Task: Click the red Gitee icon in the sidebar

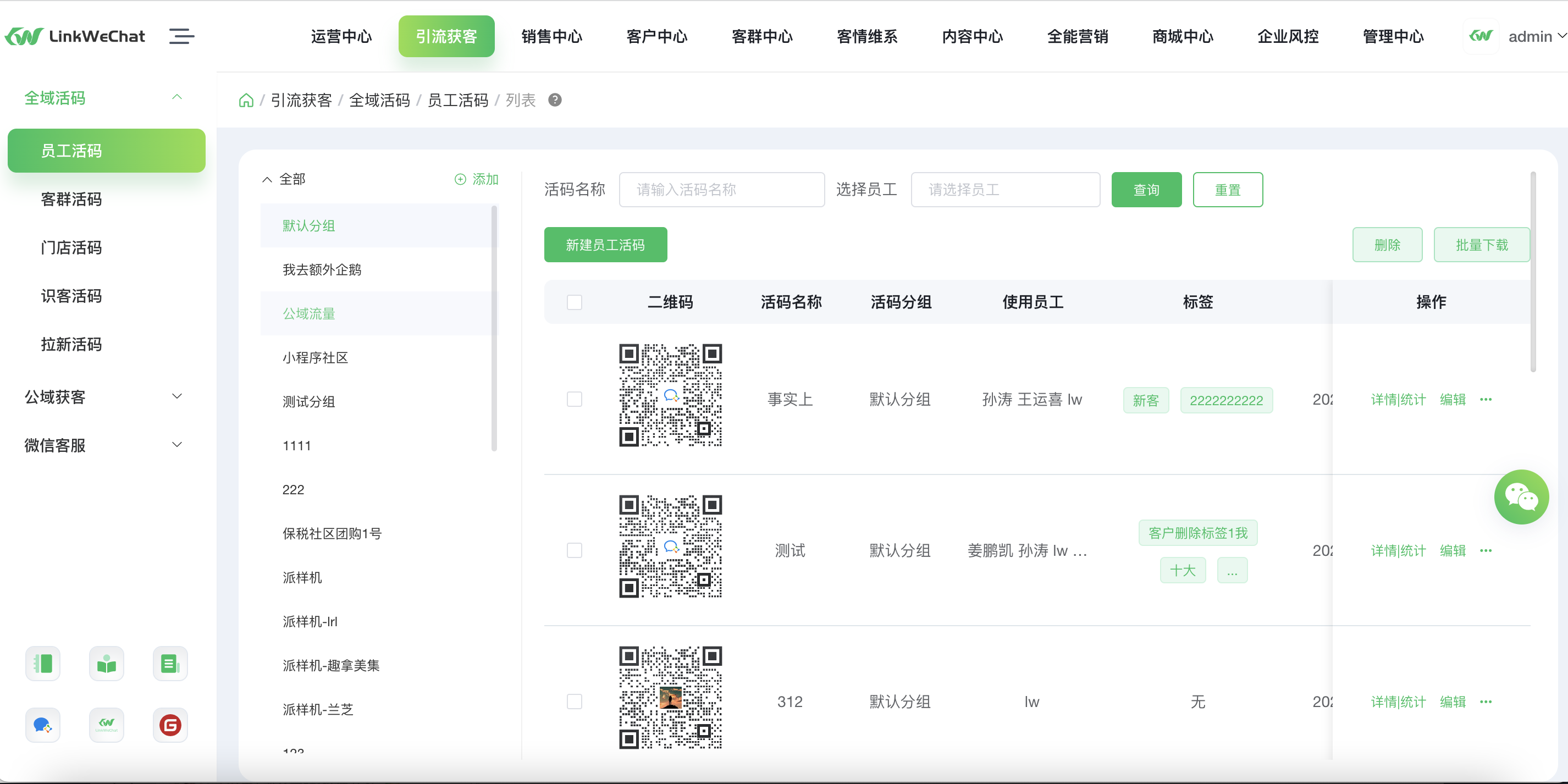Action: point(170,725)
